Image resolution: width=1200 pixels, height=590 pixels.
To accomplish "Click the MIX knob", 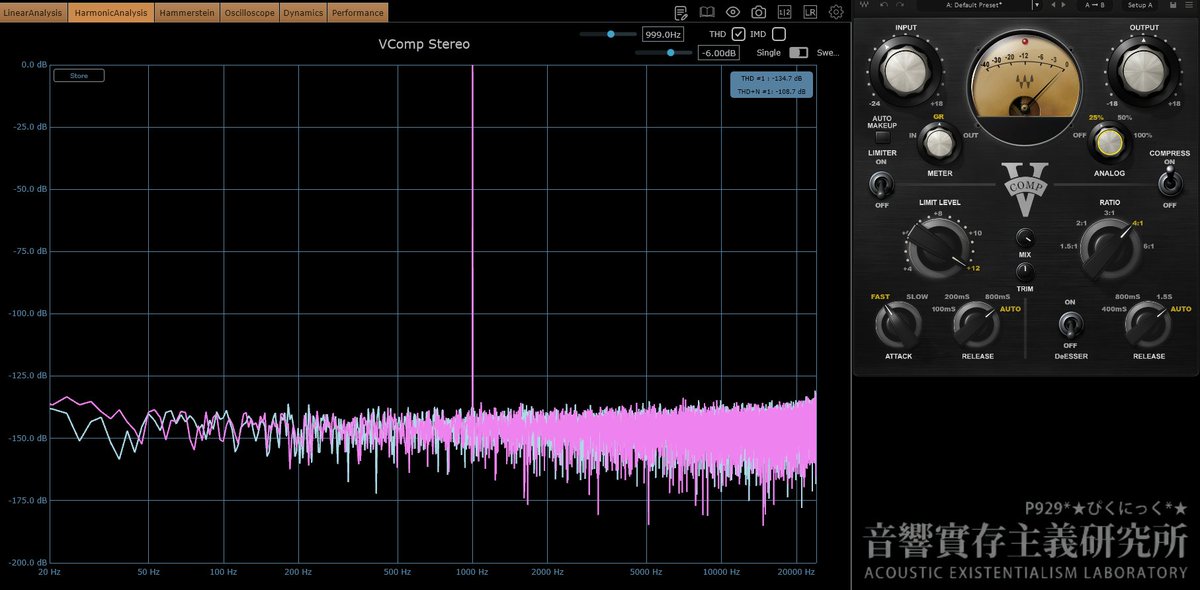I will pyautogui.click(x=1025, y=238).
